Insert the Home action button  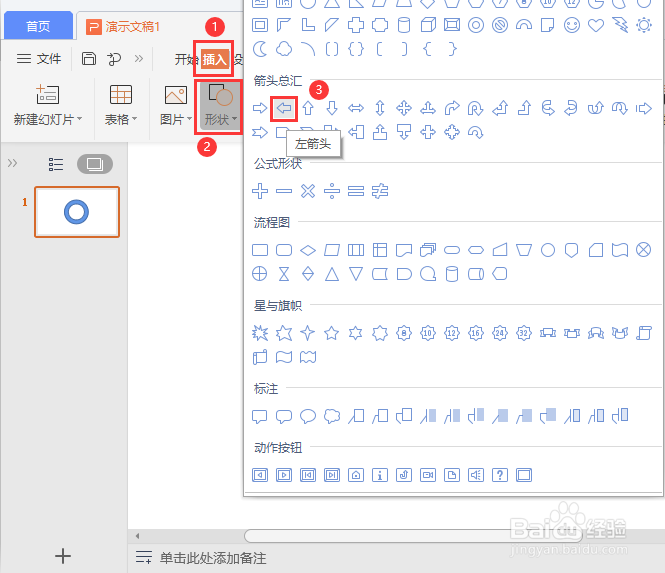[x=356, y=475]
